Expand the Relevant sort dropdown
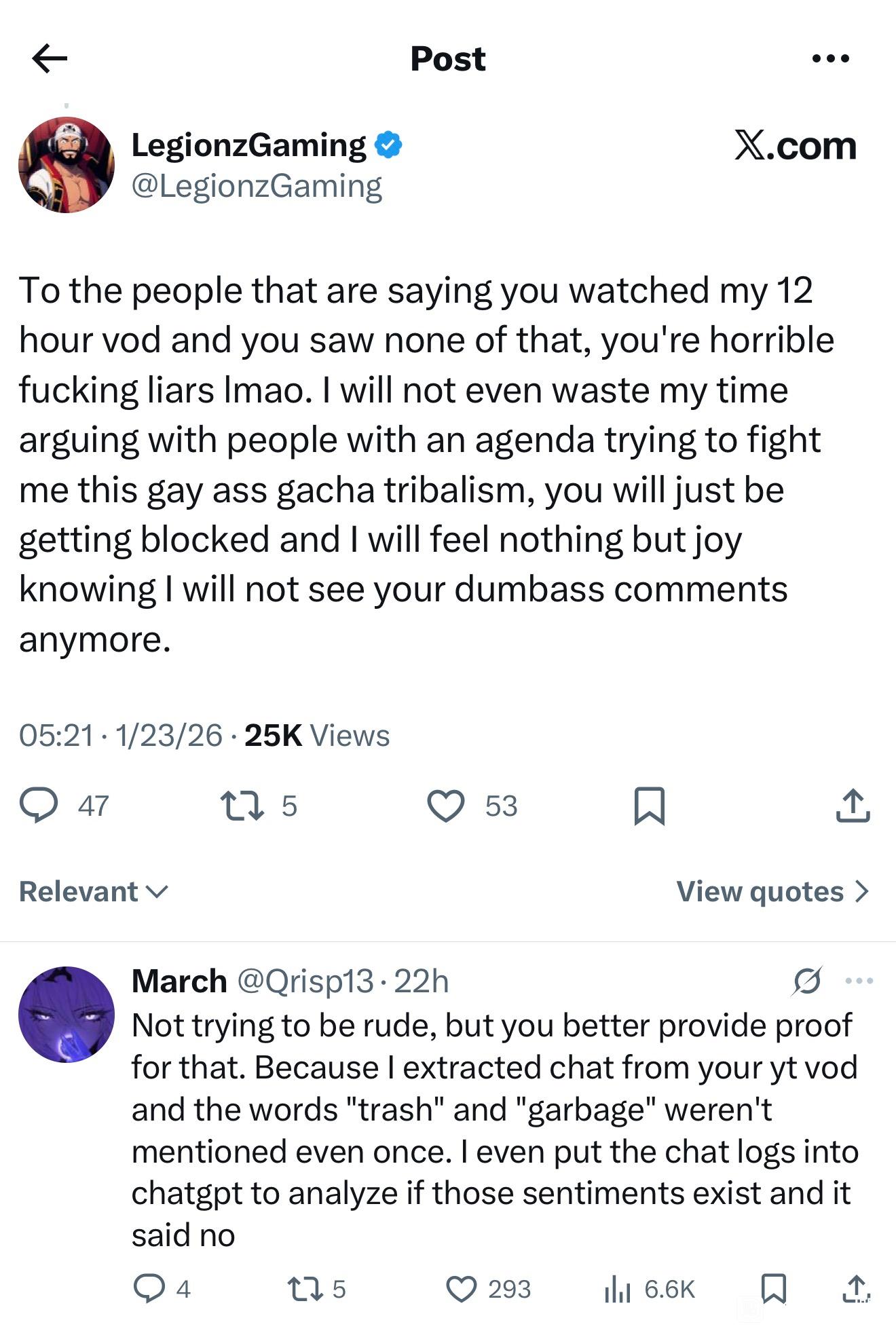The width and height of the screenshot is (896, 1333). point(93,891)
